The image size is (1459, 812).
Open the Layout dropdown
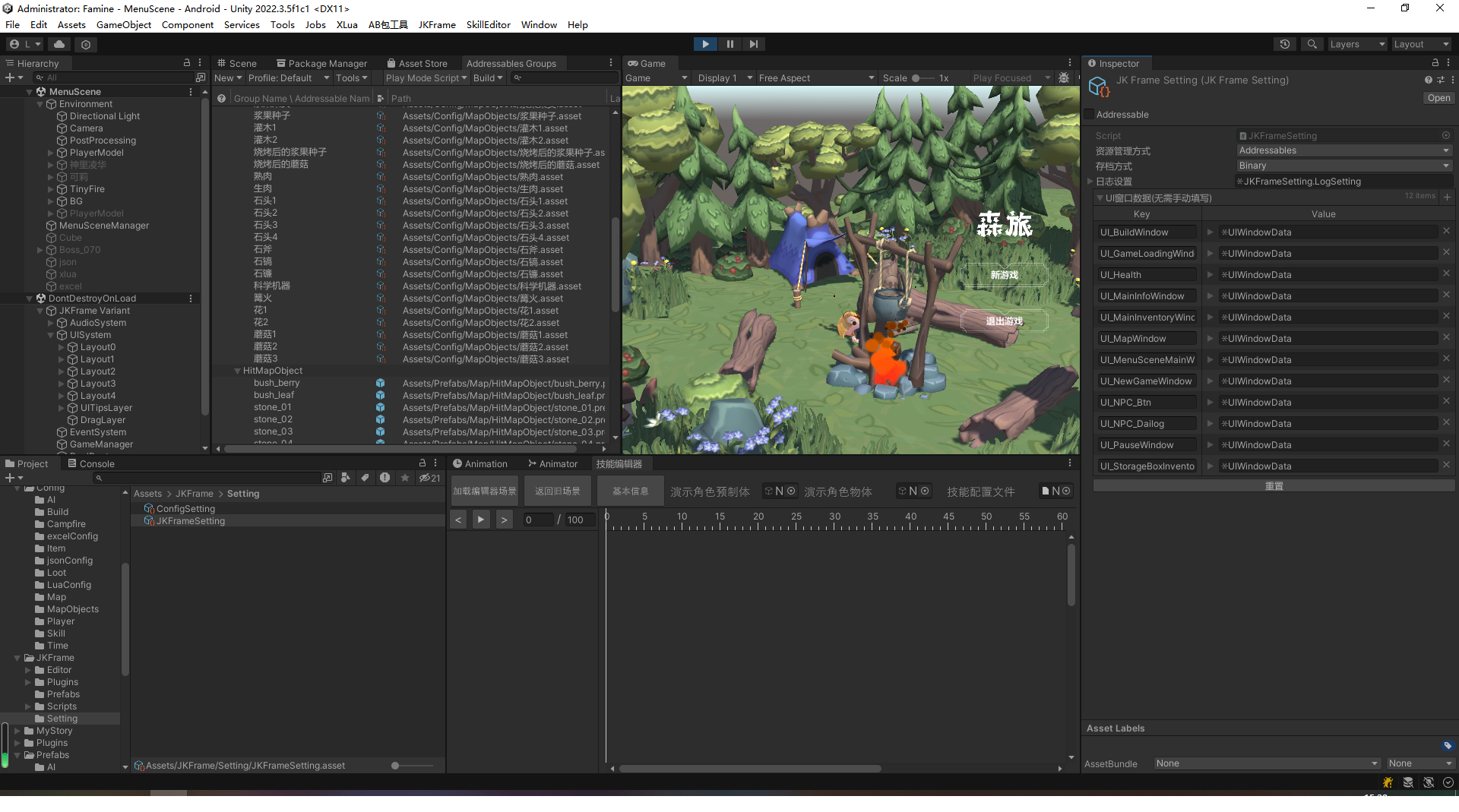tap(1420, 44)
